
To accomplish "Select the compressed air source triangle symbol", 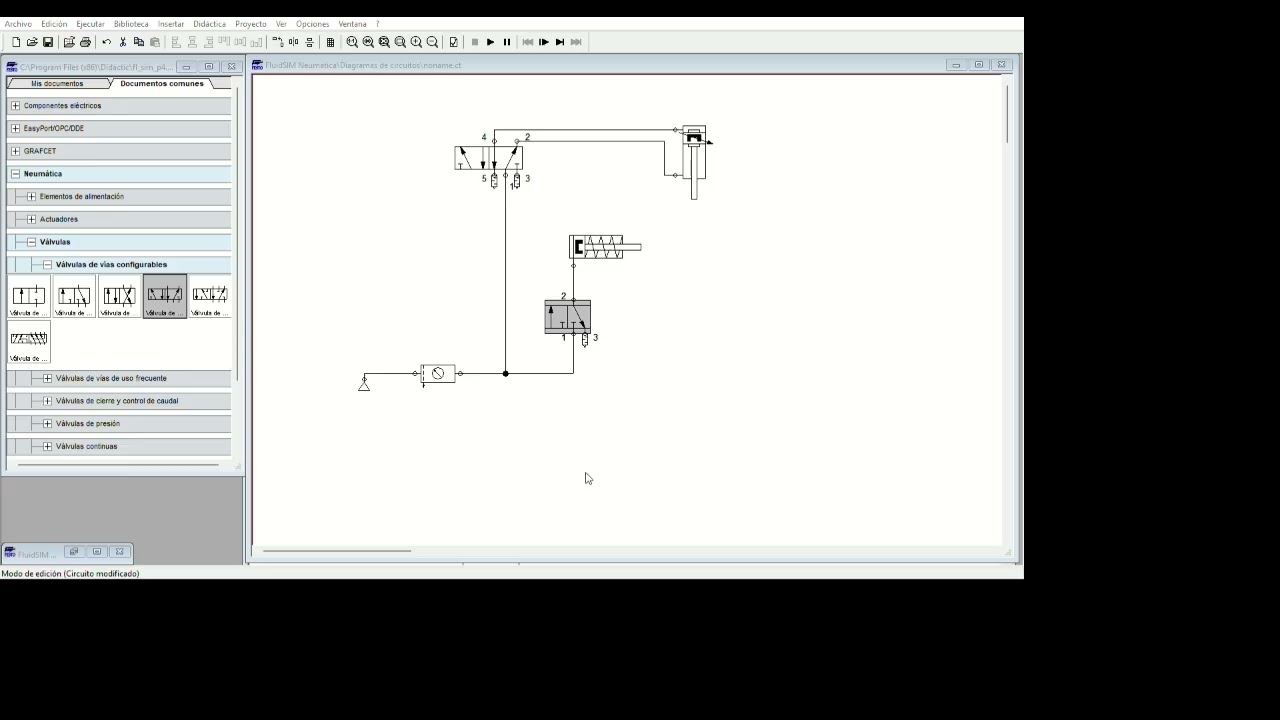I will coord(364,385).
